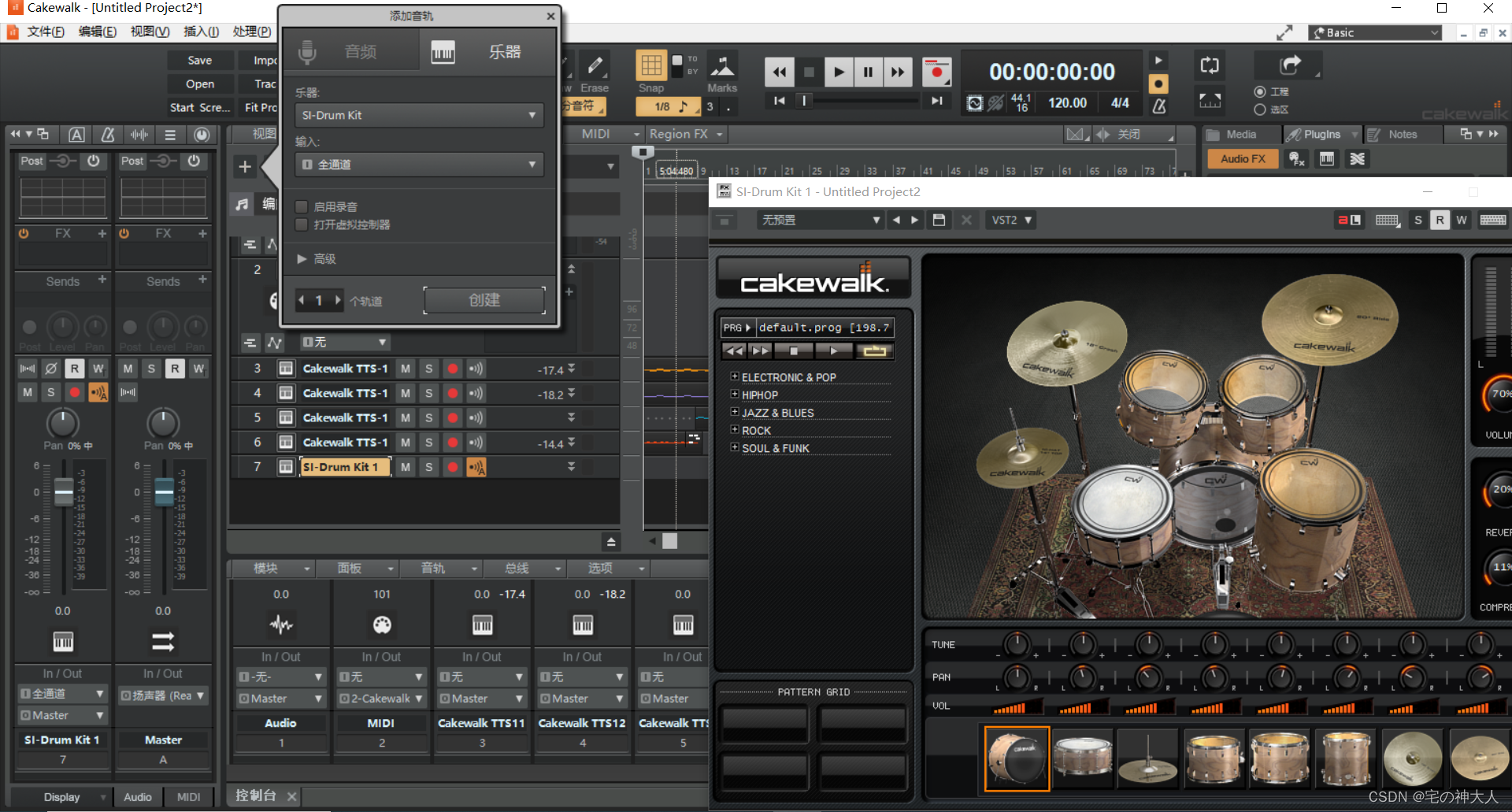The width and height of the screenshot is (1512, 812).
Task: Check 打开虚拟控制器 in the Add Track dialog
Action: (302, 224)
